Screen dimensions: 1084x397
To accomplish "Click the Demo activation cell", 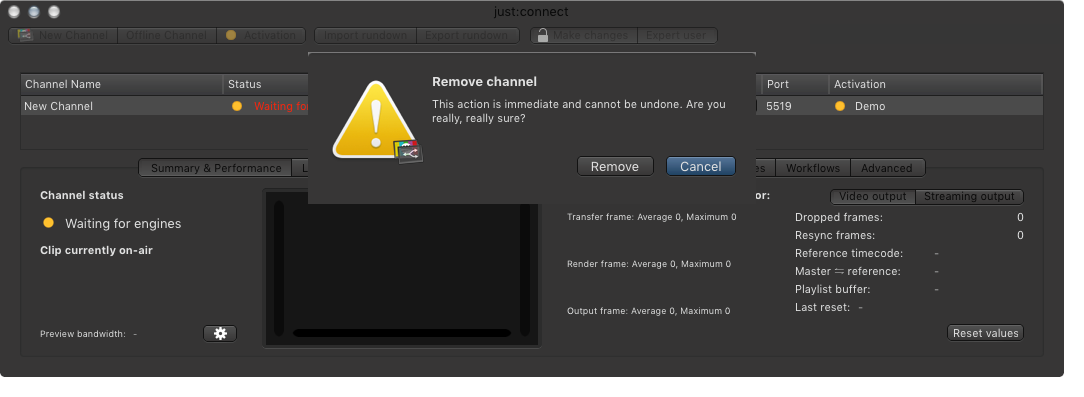I will tap(870, 107).
